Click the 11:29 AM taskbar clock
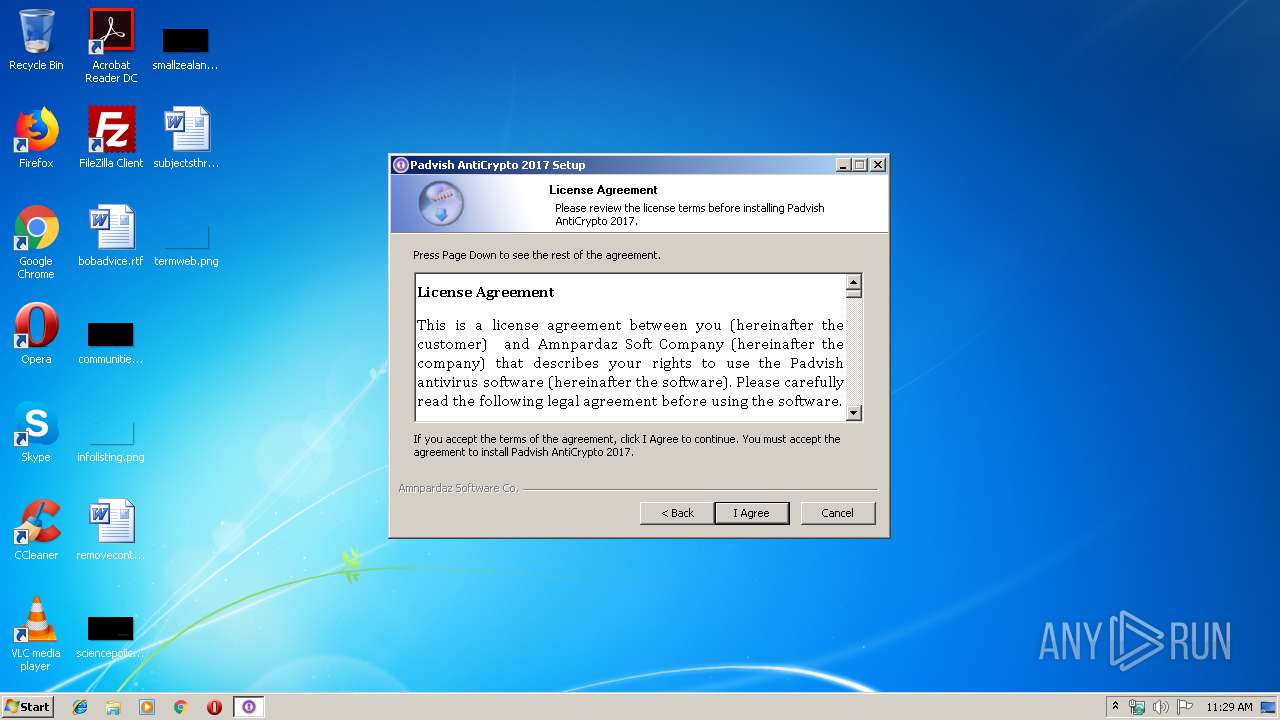 pyautogui.click(x=1229, y=707)
